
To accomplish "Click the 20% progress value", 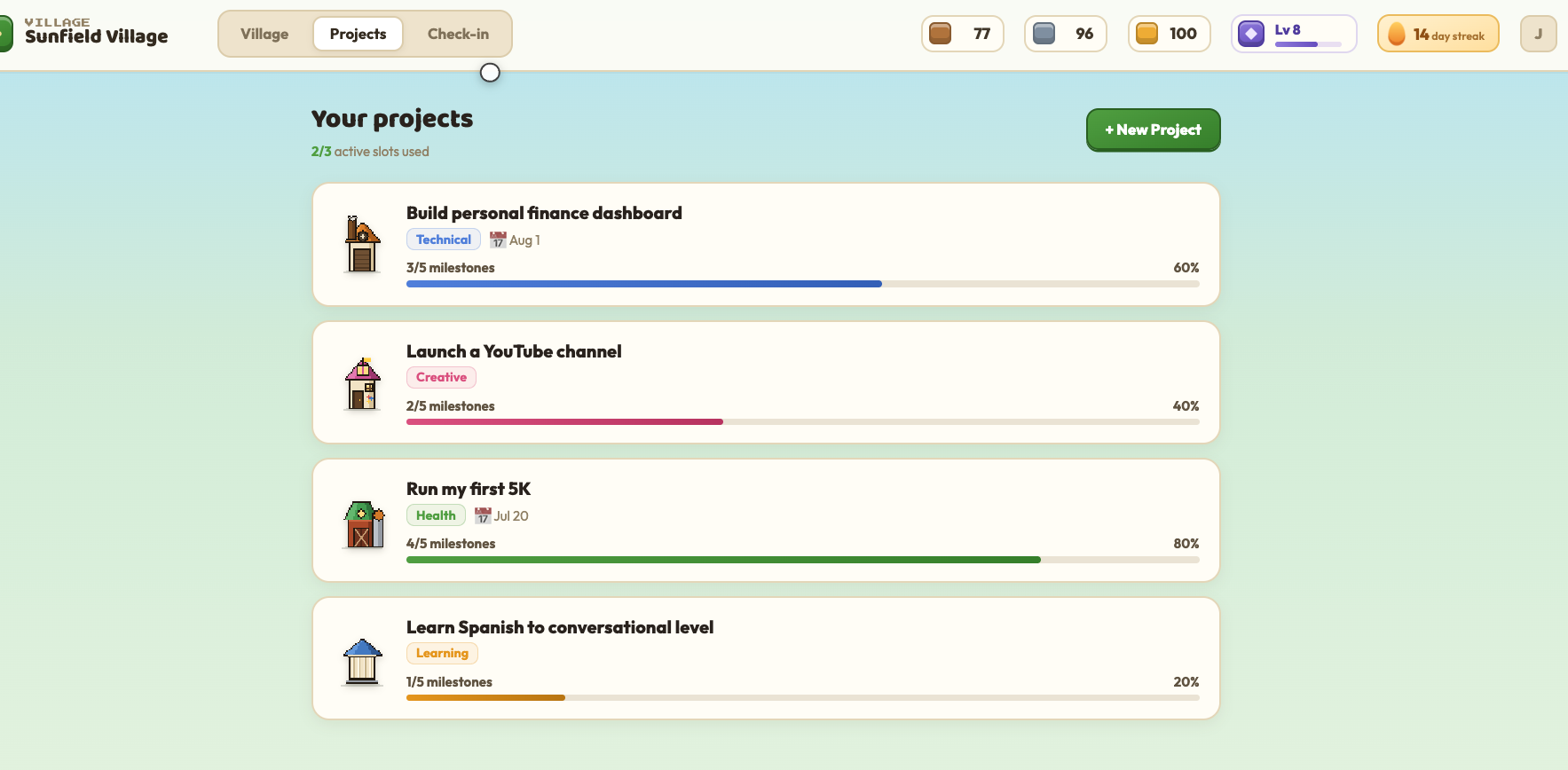I will [1186, 682].
